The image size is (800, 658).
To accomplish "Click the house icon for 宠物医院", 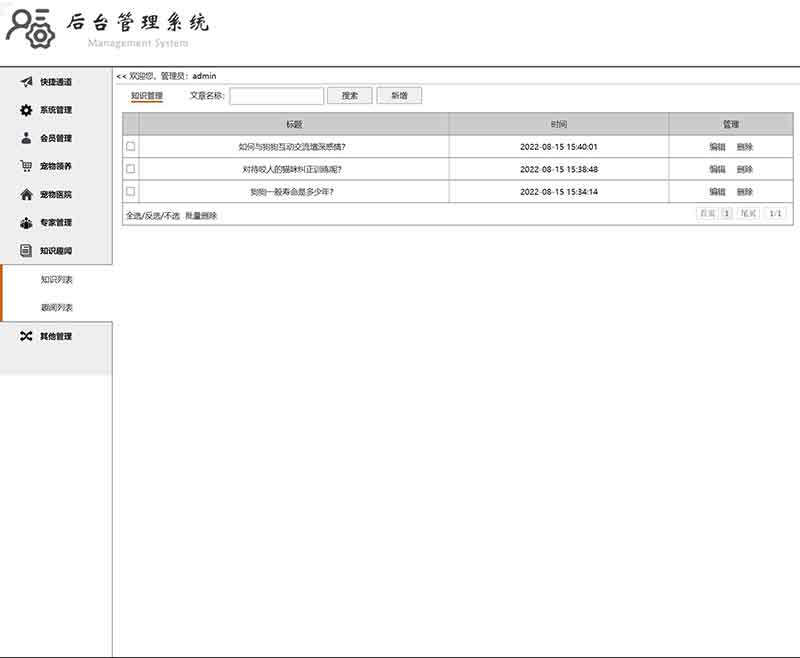I will tap(27, 194).
